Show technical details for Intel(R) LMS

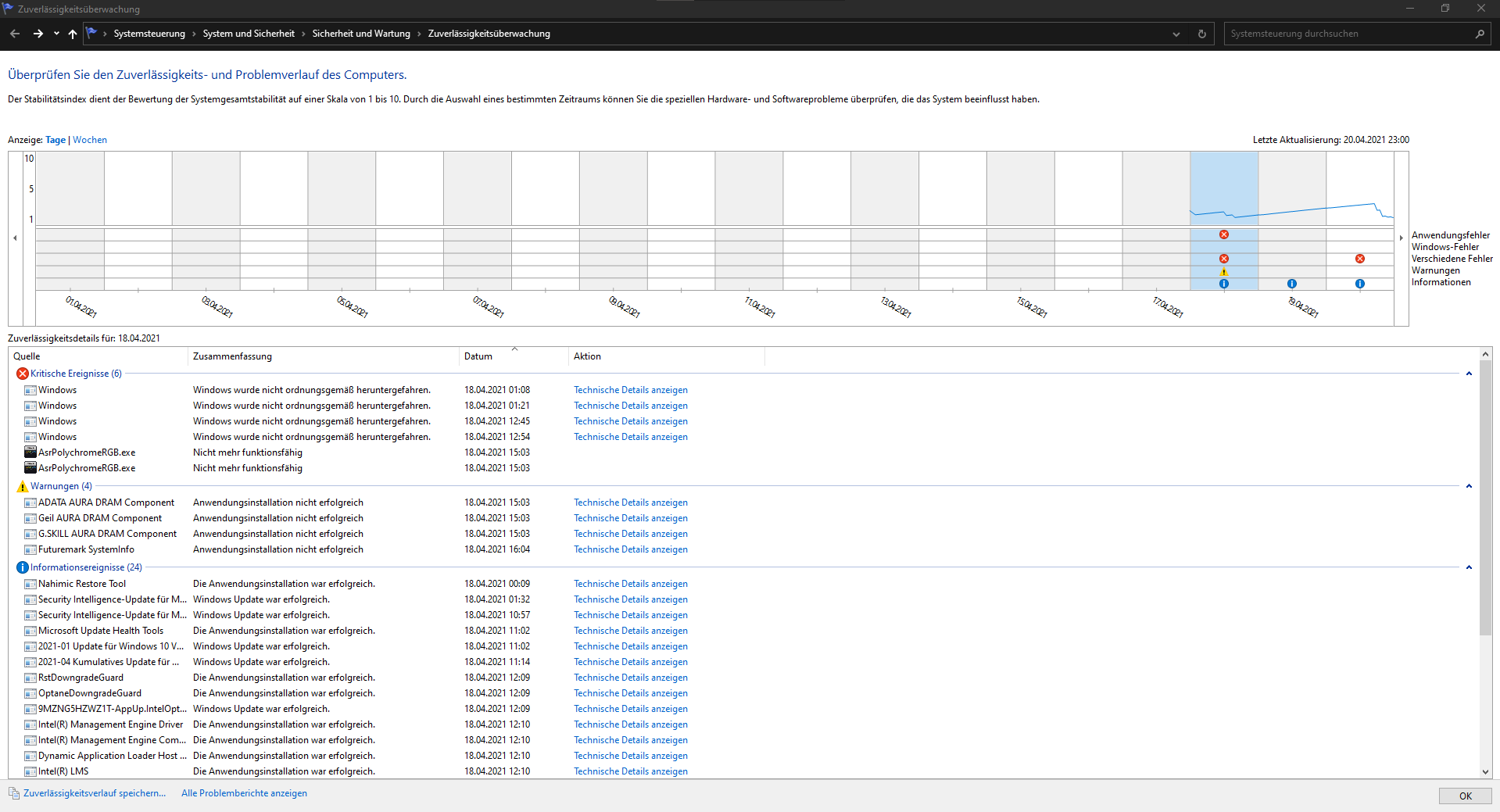tap(631, 771)
